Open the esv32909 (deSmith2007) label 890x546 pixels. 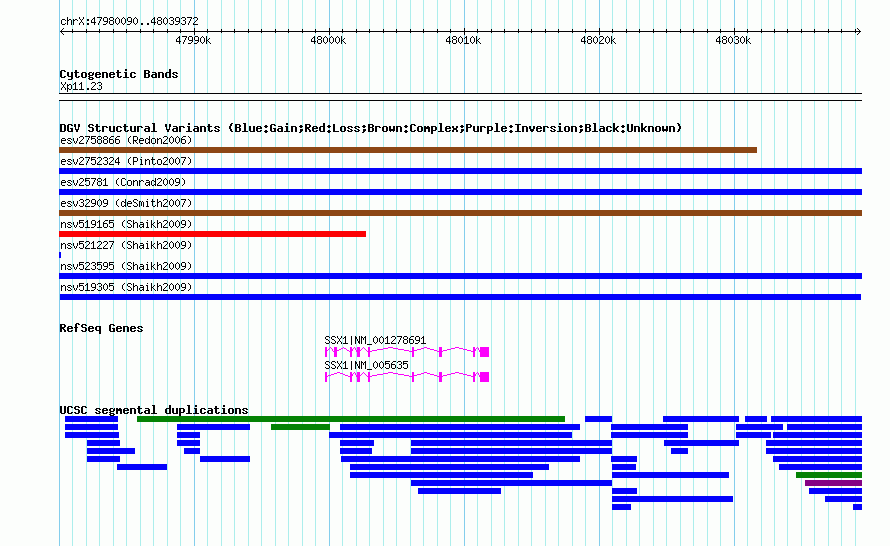coord(126,203)
